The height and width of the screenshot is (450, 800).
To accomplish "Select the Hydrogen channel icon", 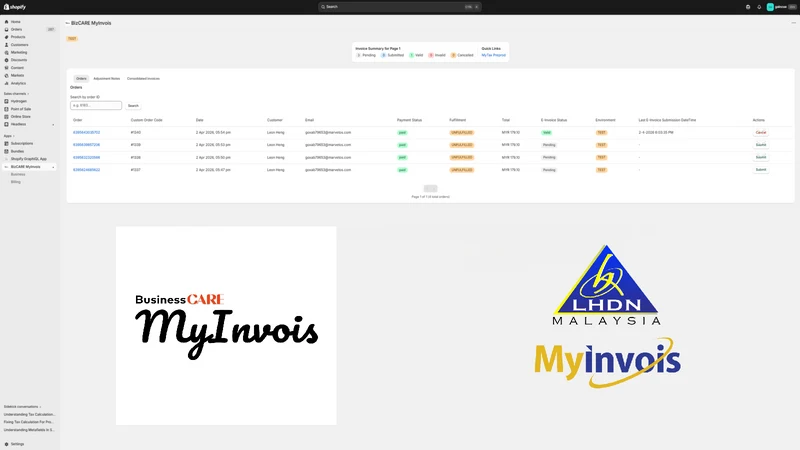I will click(x=7, y=102).
